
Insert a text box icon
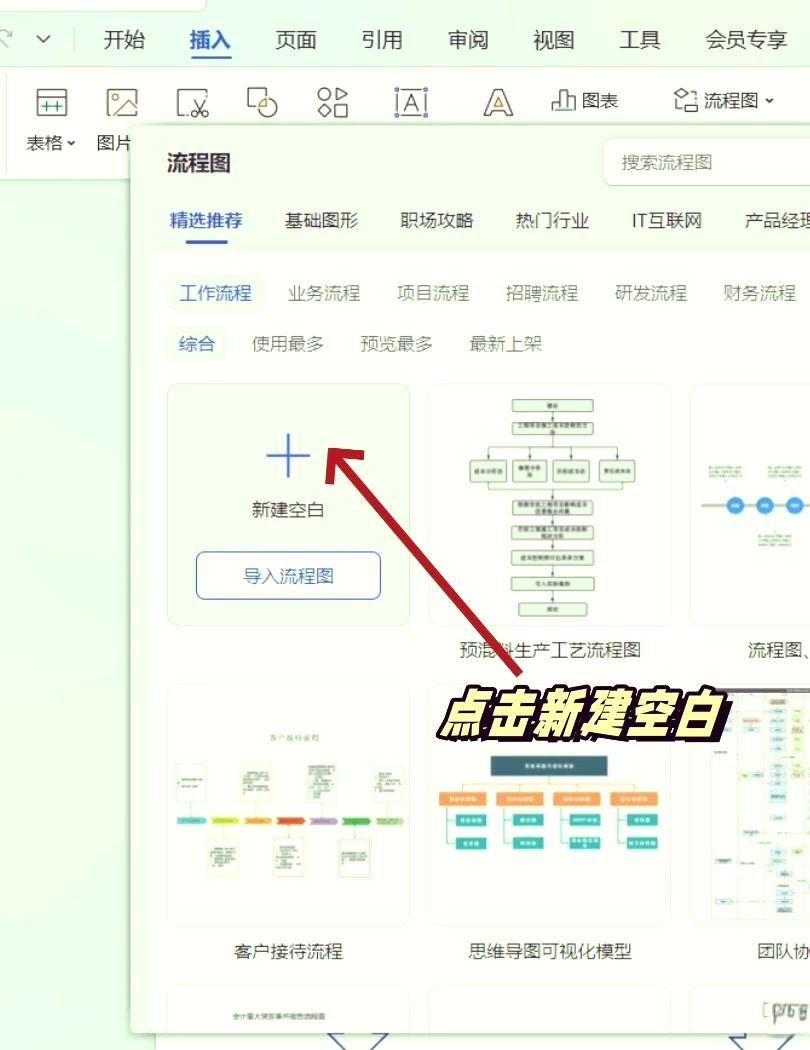[x=411, y=102]
